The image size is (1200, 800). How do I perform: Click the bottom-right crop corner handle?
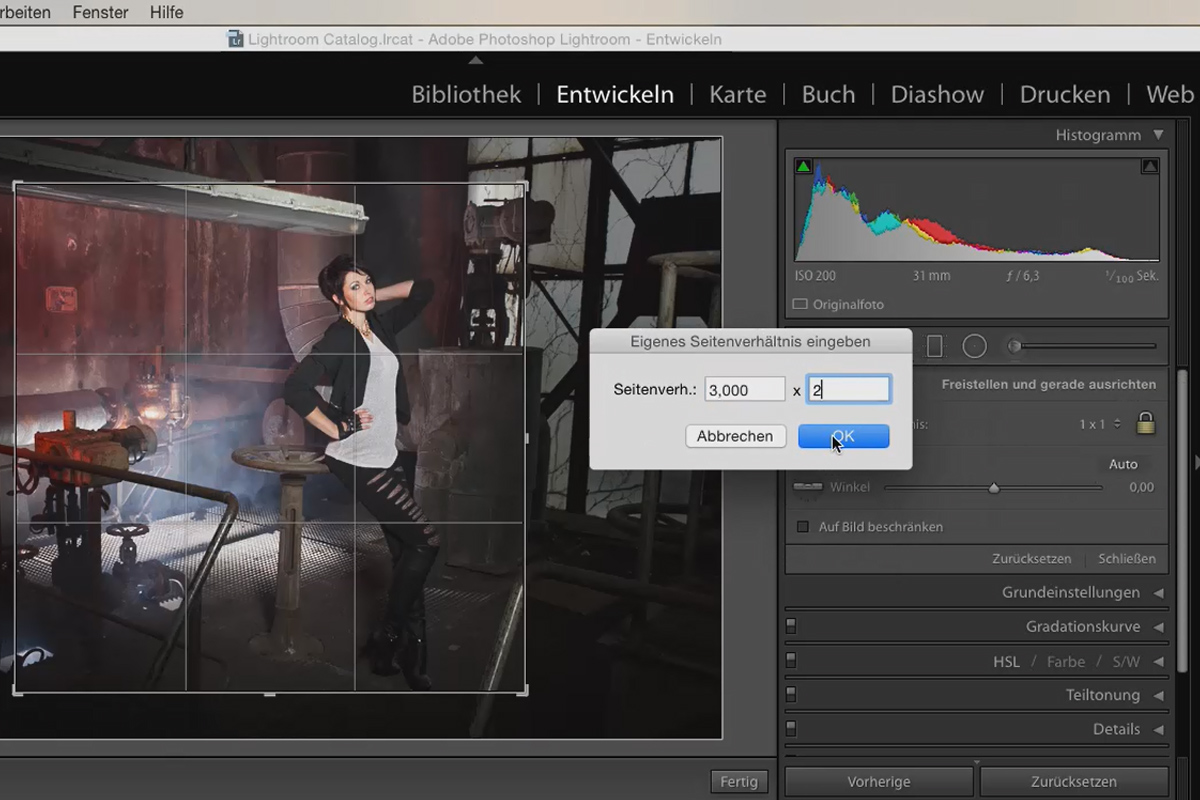click(525, 691)
